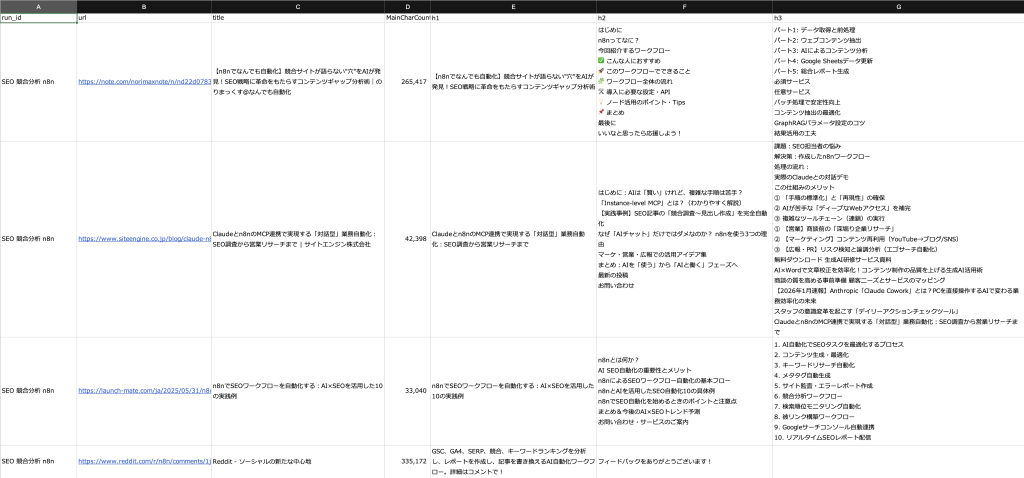Select the cell with value 335,172

pyautogui.click(x=408, y=461)
